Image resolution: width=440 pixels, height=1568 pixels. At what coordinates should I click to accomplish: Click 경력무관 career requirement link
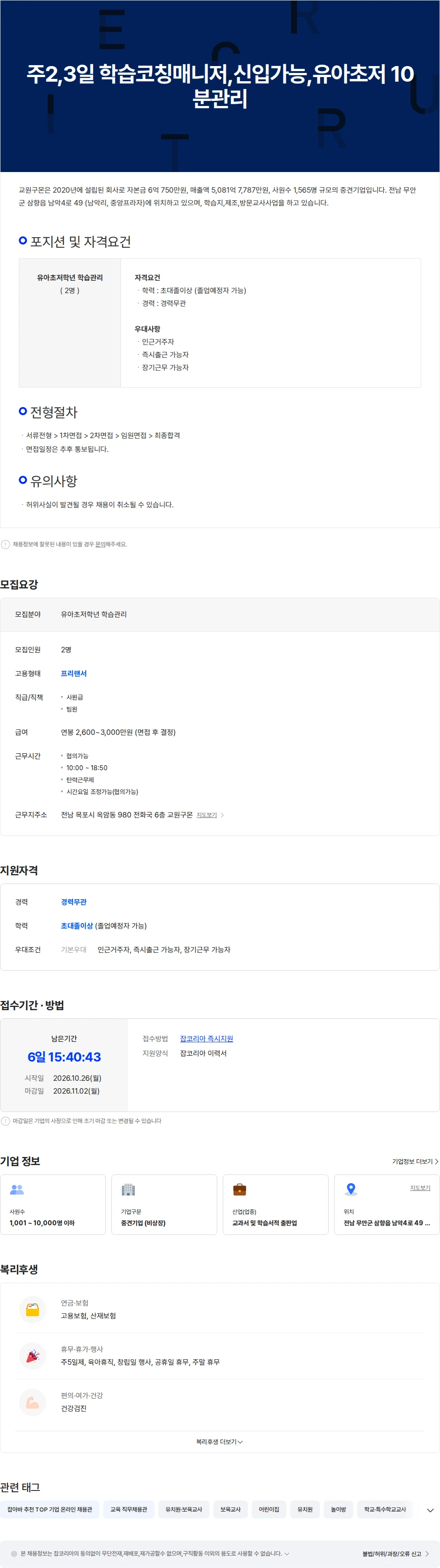pos(73,901)
